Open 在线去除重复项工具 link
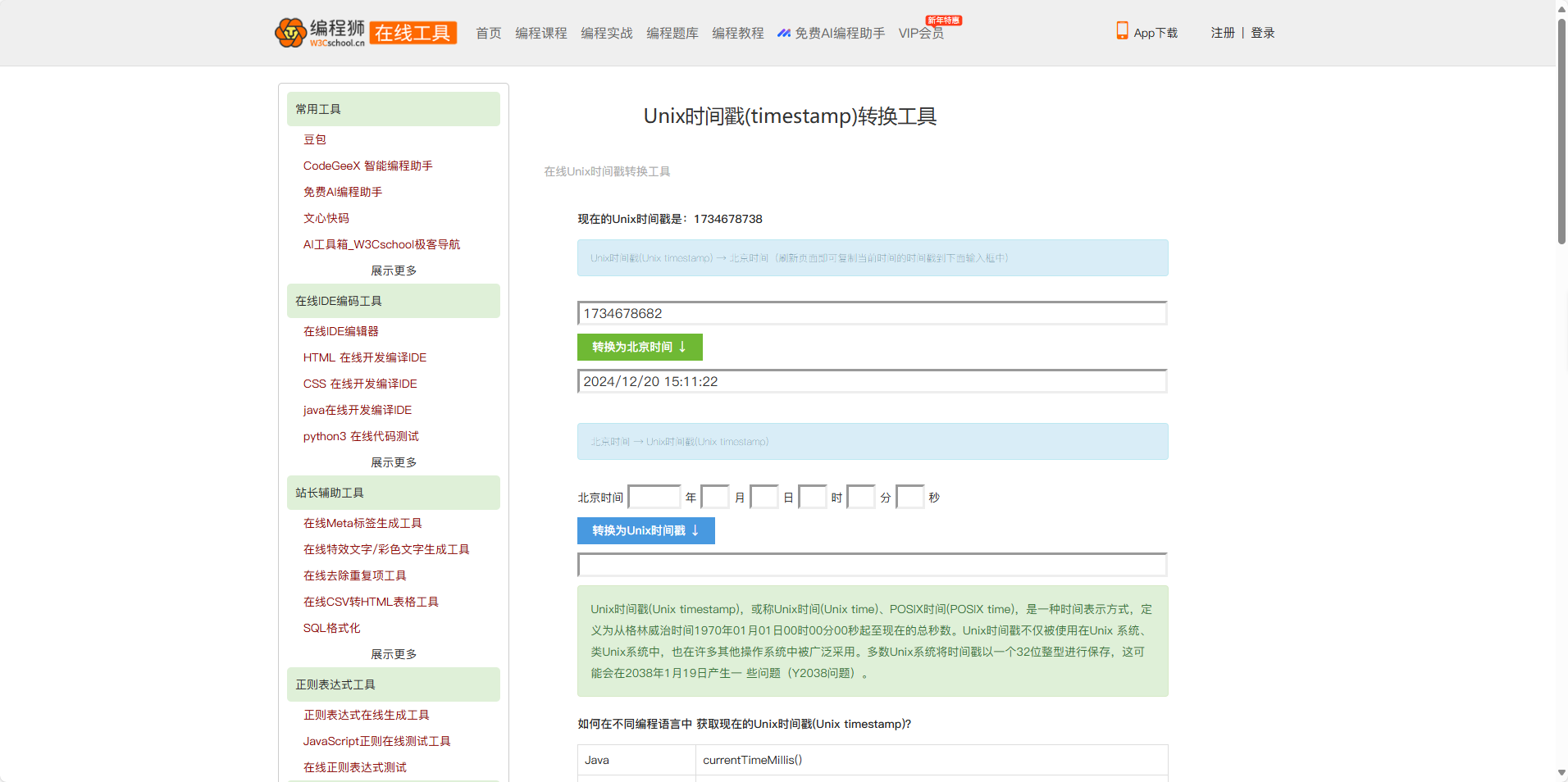The height and width of the screenshot is (782, 1568). pyautogui.click(x=355, y=575)
